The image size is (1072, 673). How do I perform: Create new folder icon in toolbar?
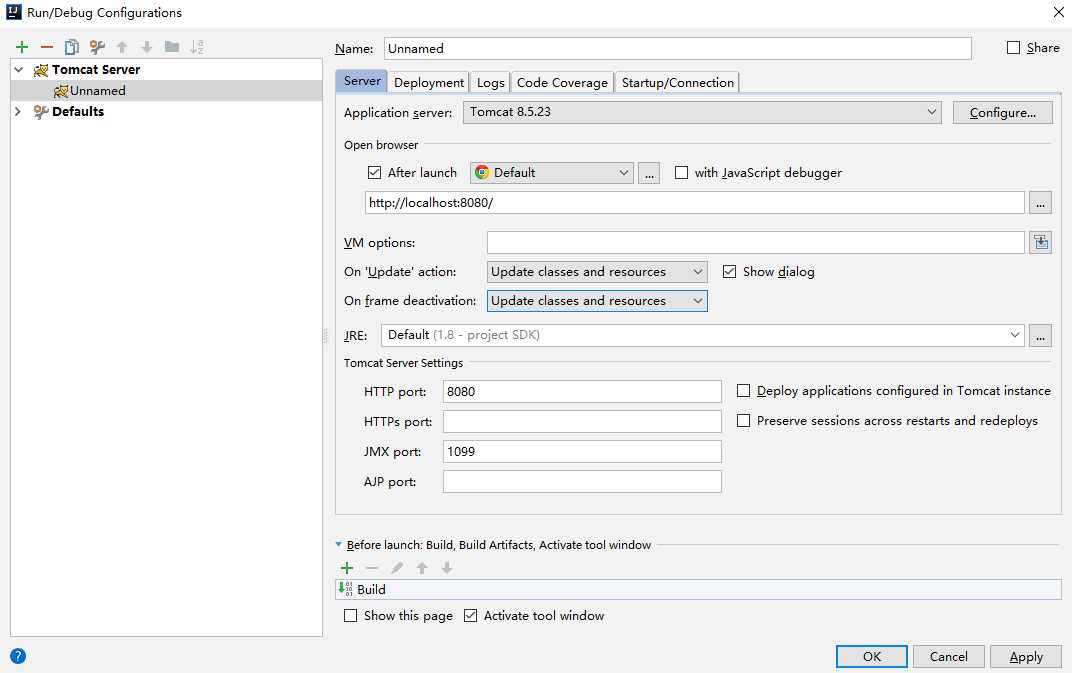click(x=172, y=47)
